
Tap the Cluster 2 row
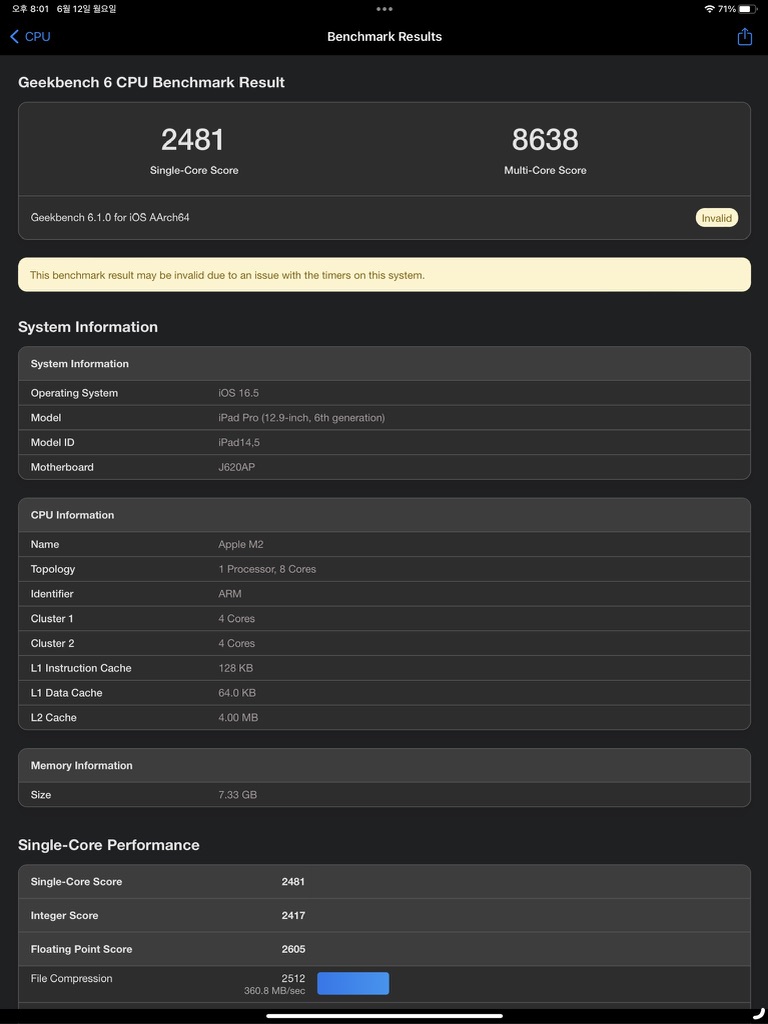click(x=384, y=643)
